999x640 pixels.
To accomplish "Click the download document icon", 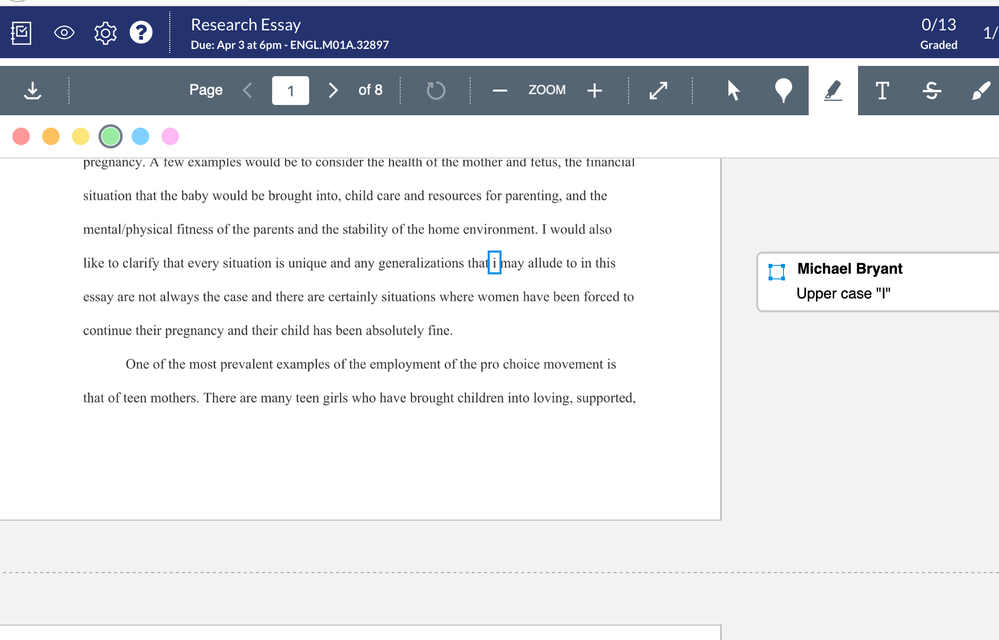I will point(32,91).
